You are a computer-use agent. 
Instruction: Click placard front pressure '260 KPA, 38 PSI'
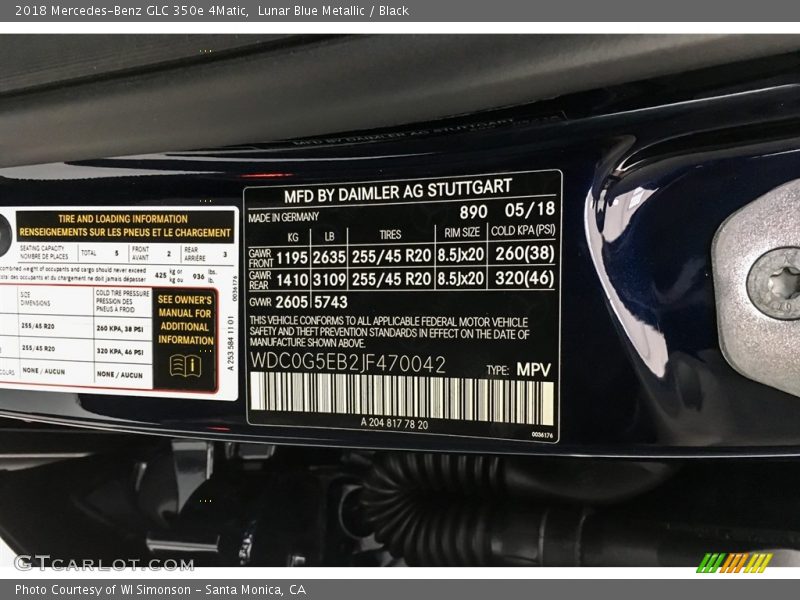[120, 329]
